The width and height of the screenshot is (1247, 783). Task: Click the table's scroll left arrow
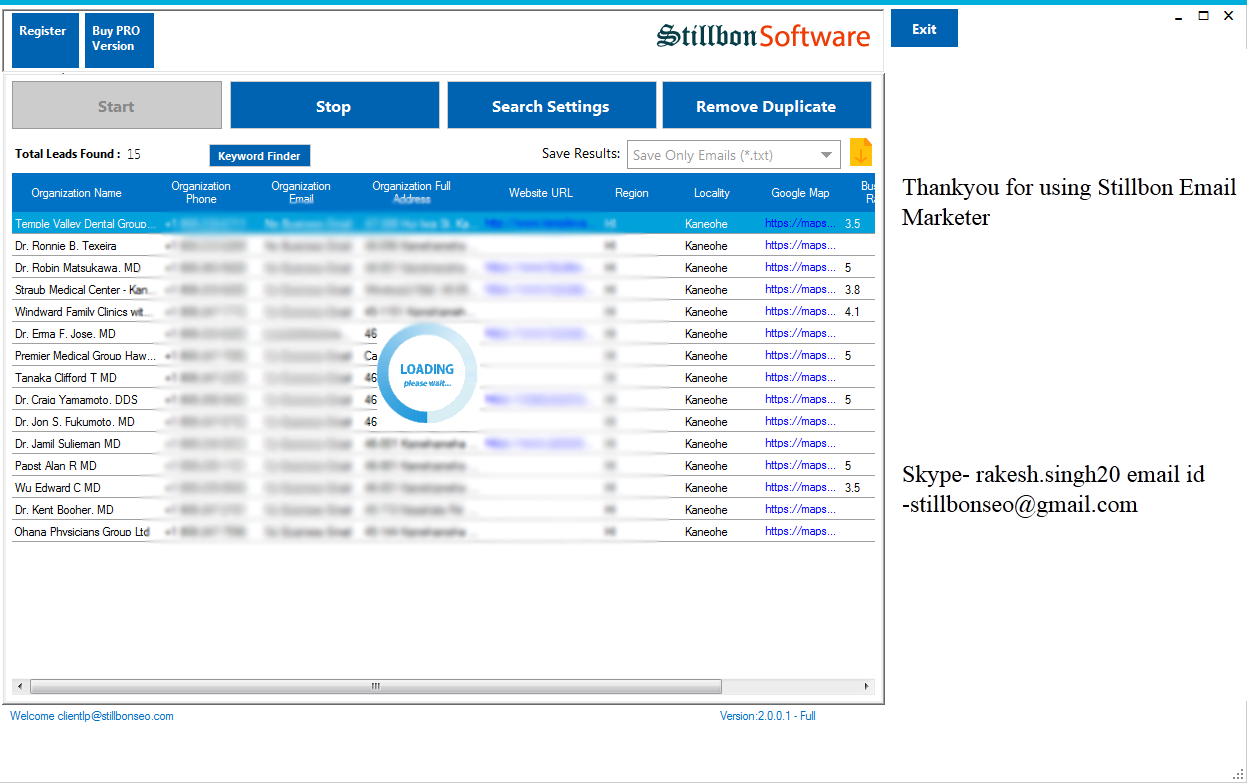point(20,687)
